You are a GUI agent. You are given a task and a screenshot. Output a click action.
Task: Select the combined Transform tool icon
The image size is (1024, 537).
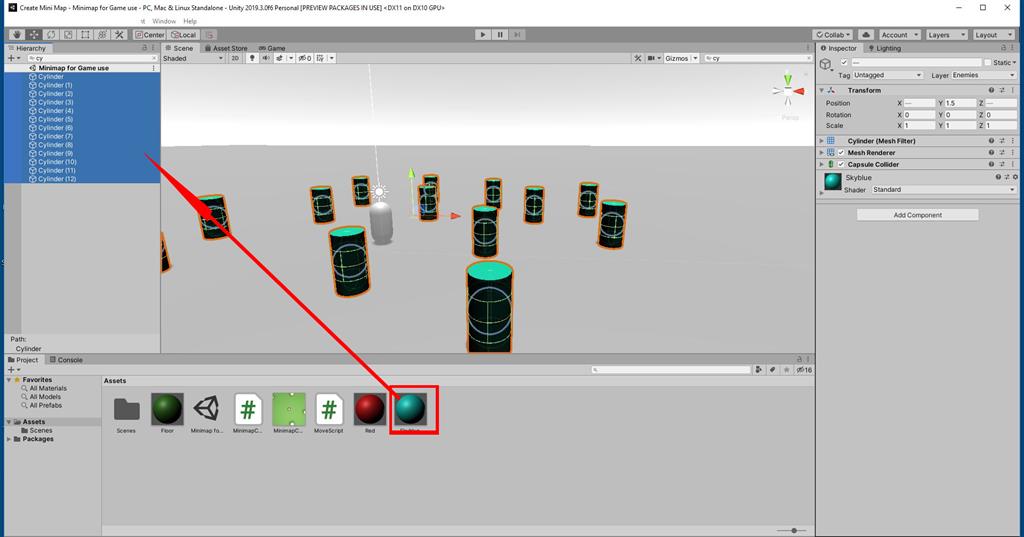pyautogui.click(x=102, y=35)
